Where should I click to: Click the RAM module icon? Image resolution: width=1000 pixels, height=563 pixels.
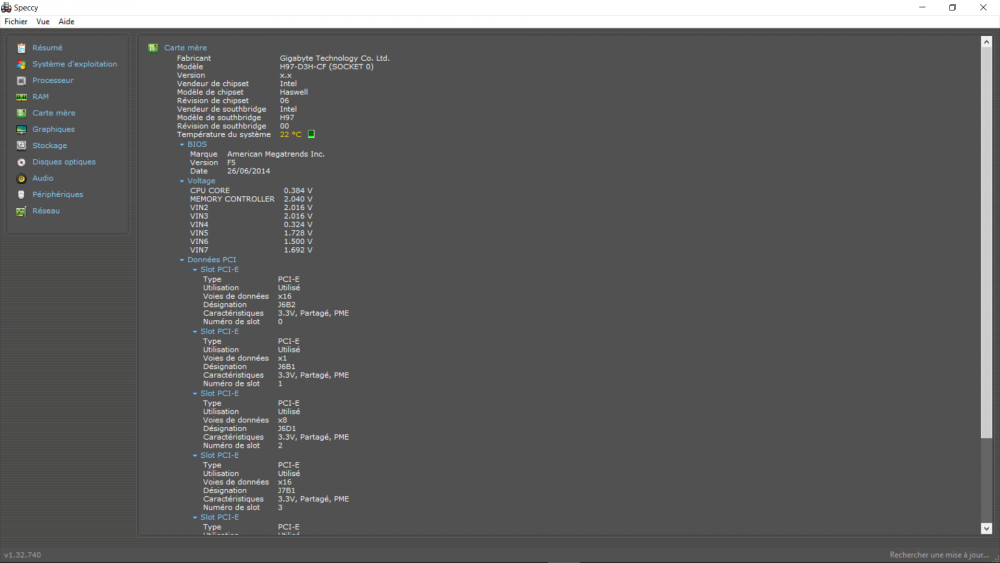(21, 97)
